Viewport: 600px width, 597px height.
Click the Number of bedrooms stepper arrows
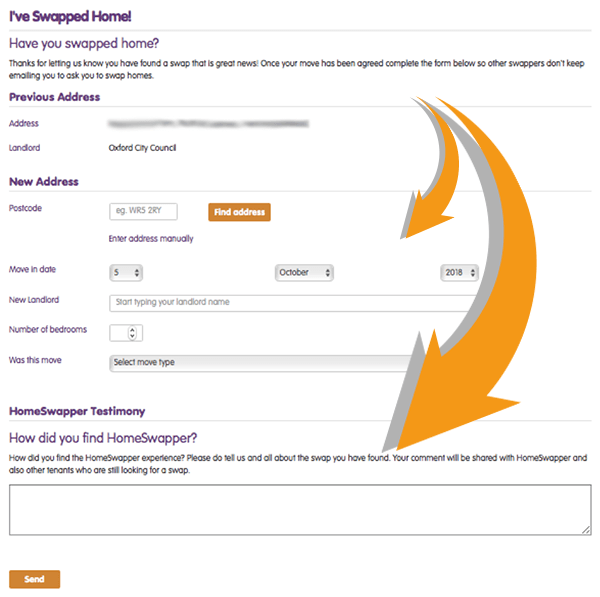(132, 333)
